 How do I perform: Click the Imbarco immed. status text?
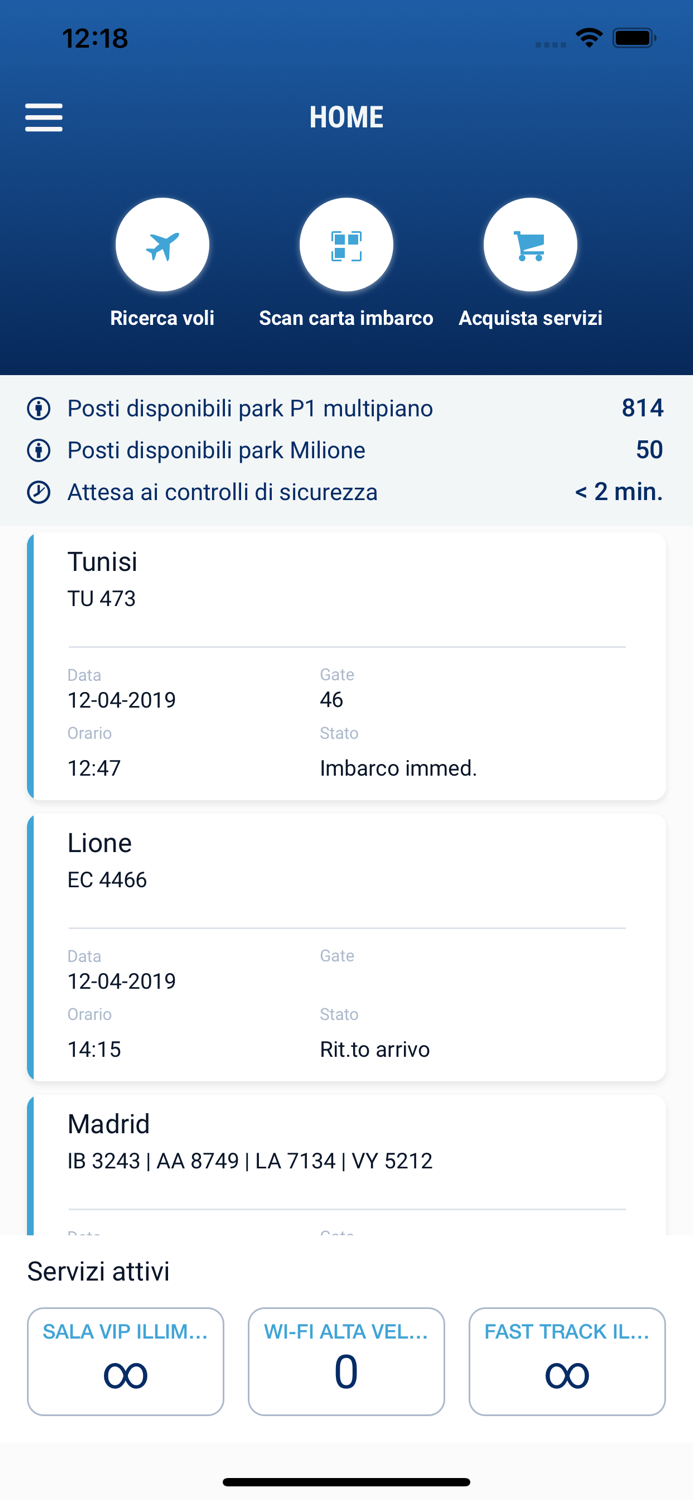click(396, 768)
